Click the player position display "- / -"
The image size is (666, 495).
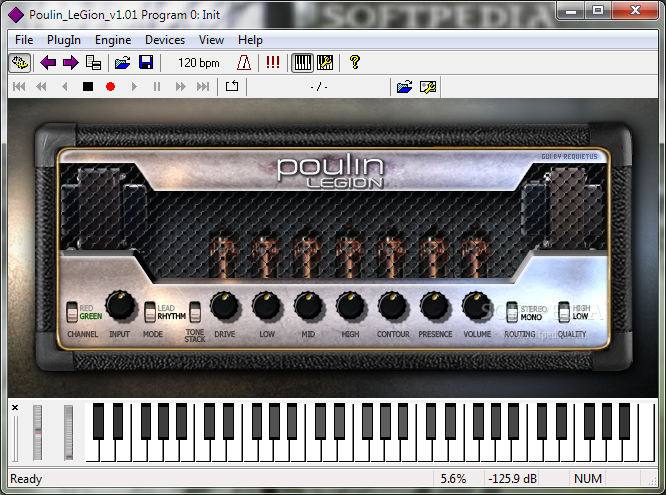319,87
